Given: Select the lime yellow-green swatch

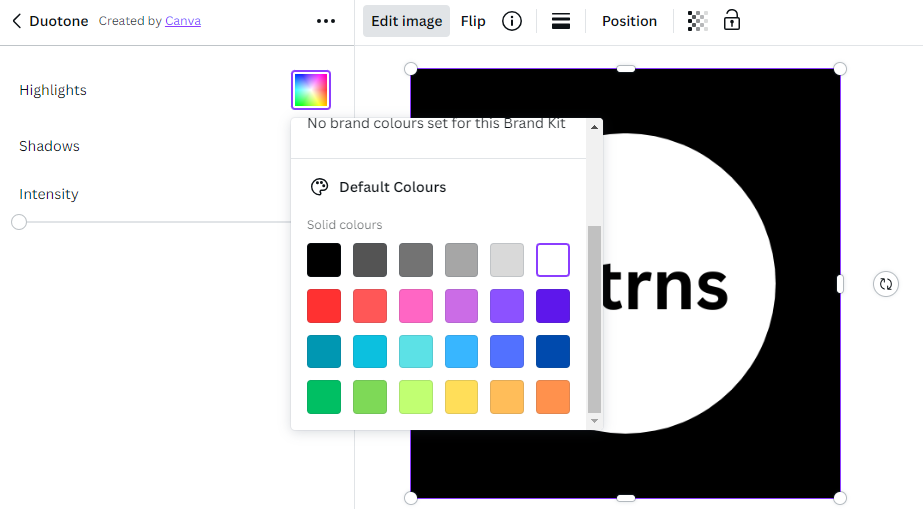Looking at the screenshot, I should click(x=416, y=397).
